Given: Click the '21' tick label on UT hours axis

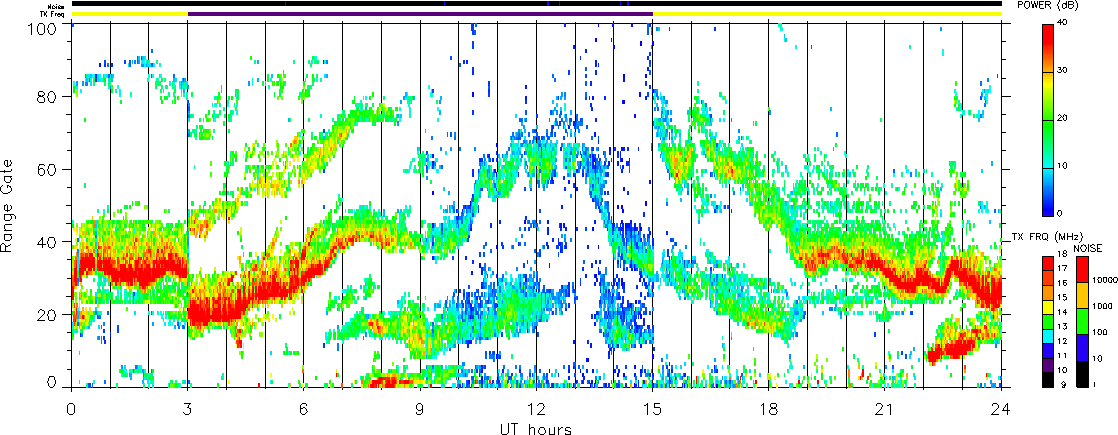Looking at the screenshot, I should point(885,409).
